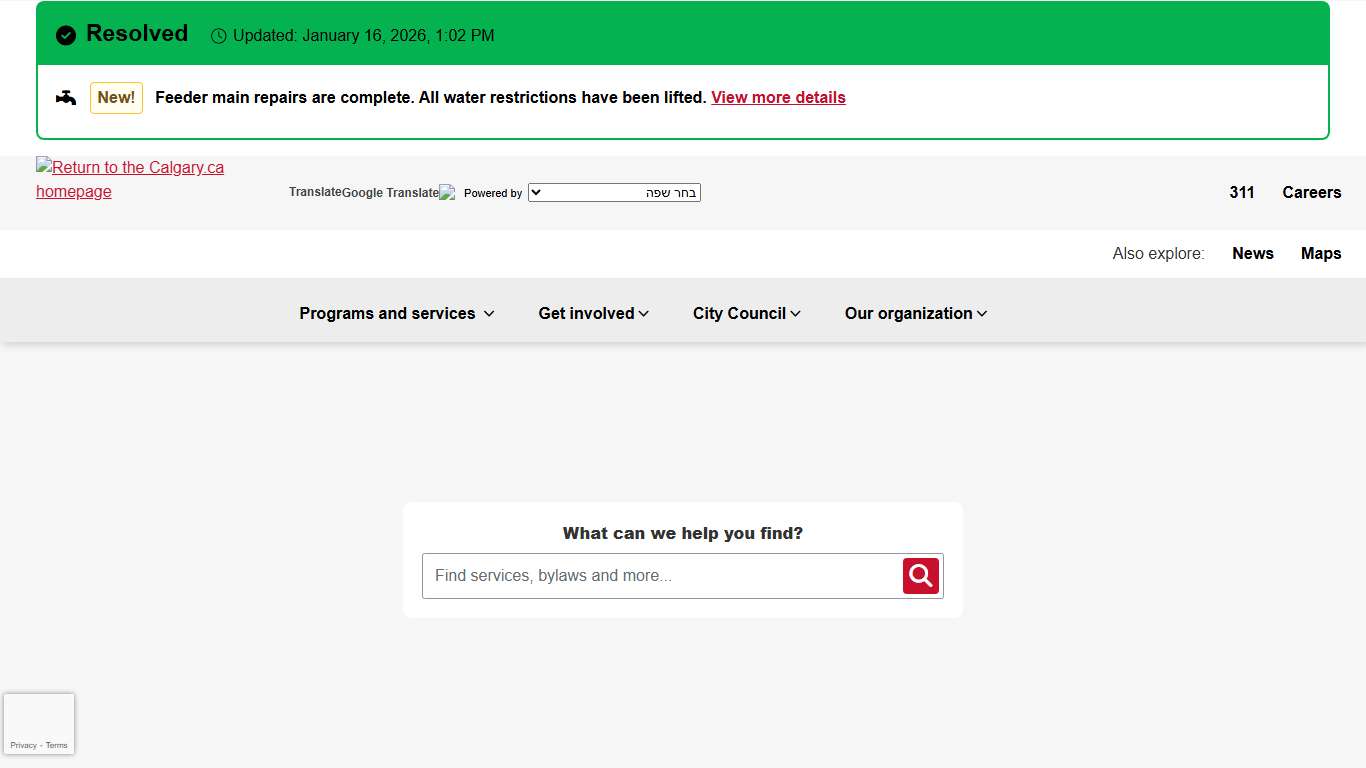Open the Google Translate language dropdown
This screenshot has height=768, width=1366.
coord(614,192)
